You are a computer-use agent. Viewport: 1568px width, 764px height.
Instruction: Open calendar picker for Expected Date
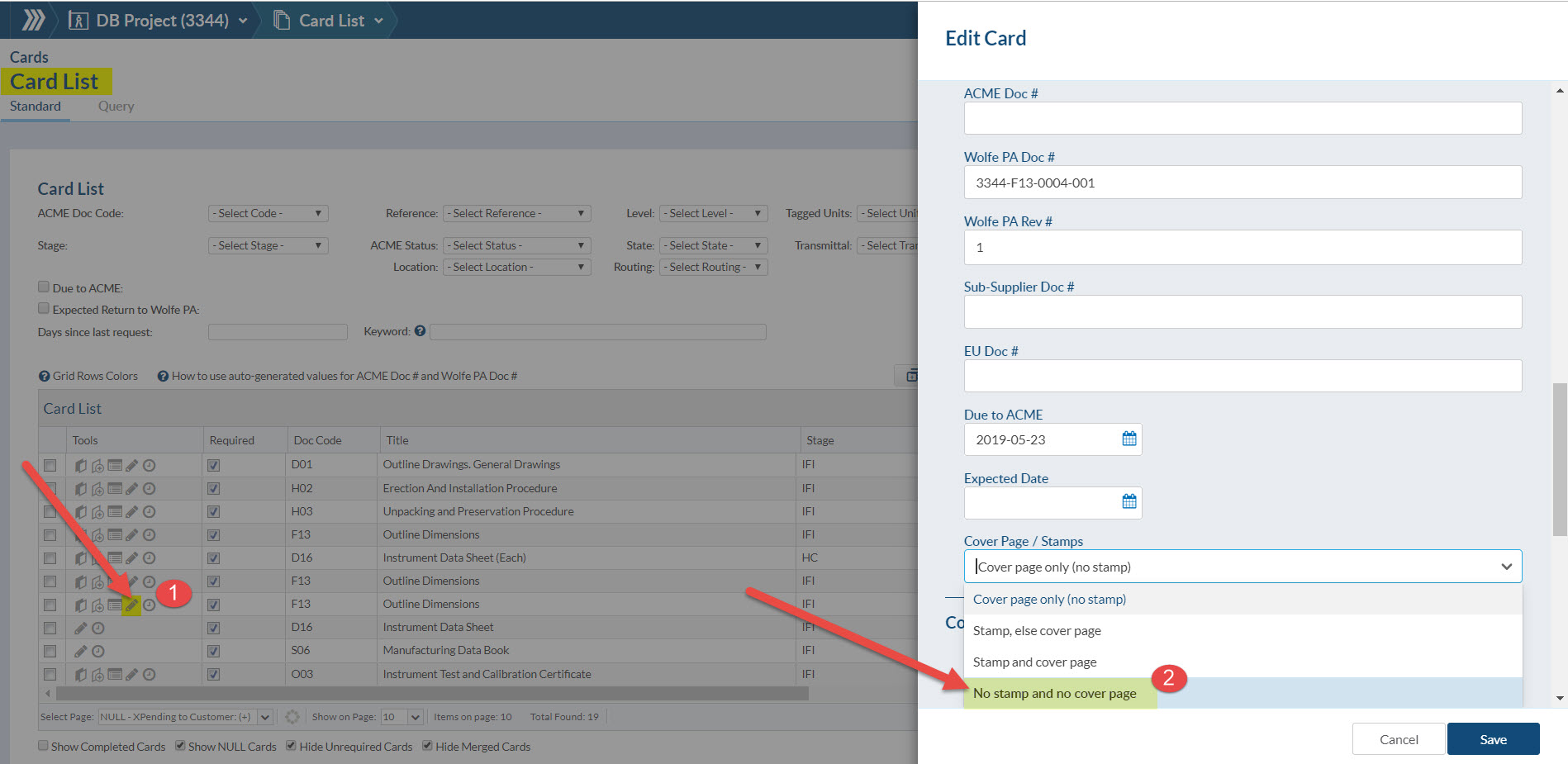pos(1129,501)
